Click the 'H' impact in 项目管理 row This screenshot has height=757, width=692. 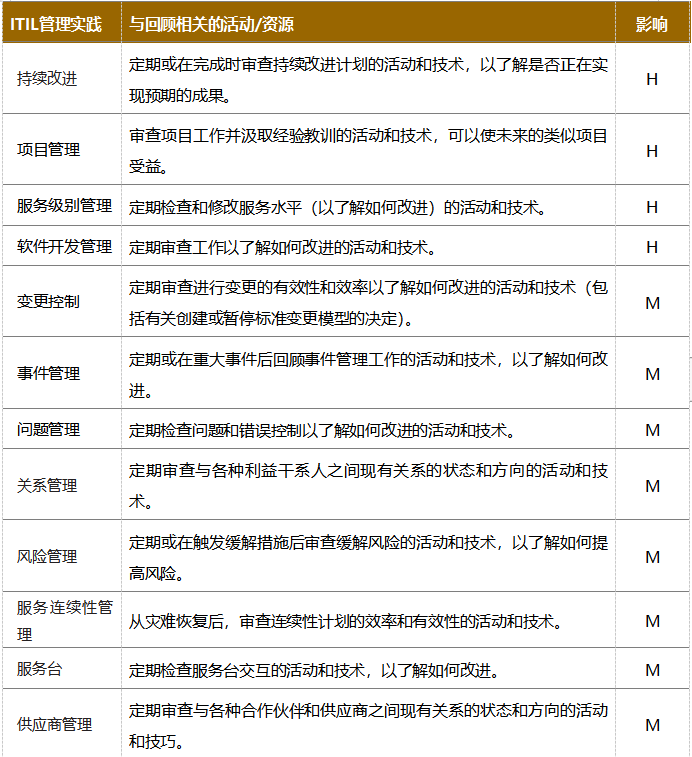(652, 151)
